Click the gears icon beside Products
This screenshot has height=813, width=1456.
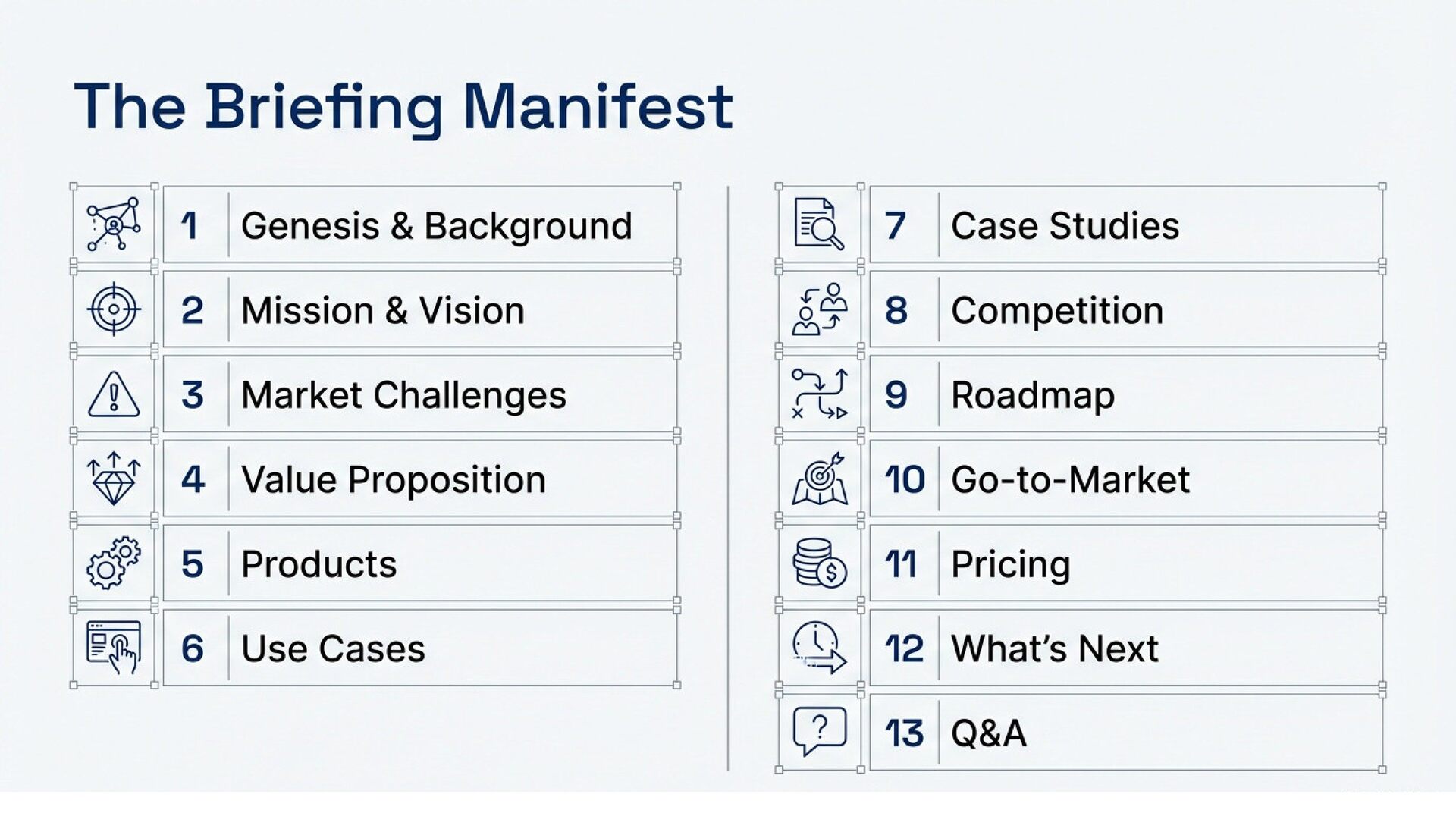point(114,563)
